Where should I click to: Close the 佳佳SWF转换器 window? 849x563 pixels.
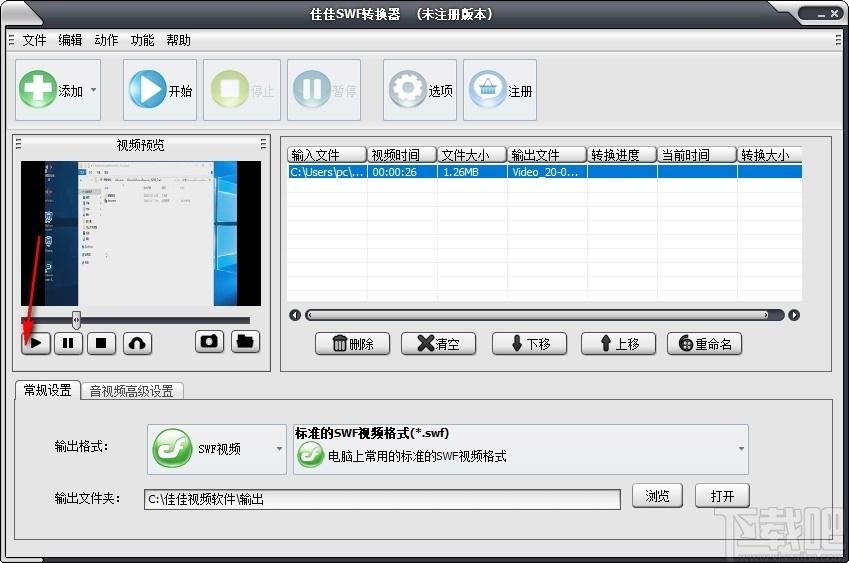click(834, 14)
